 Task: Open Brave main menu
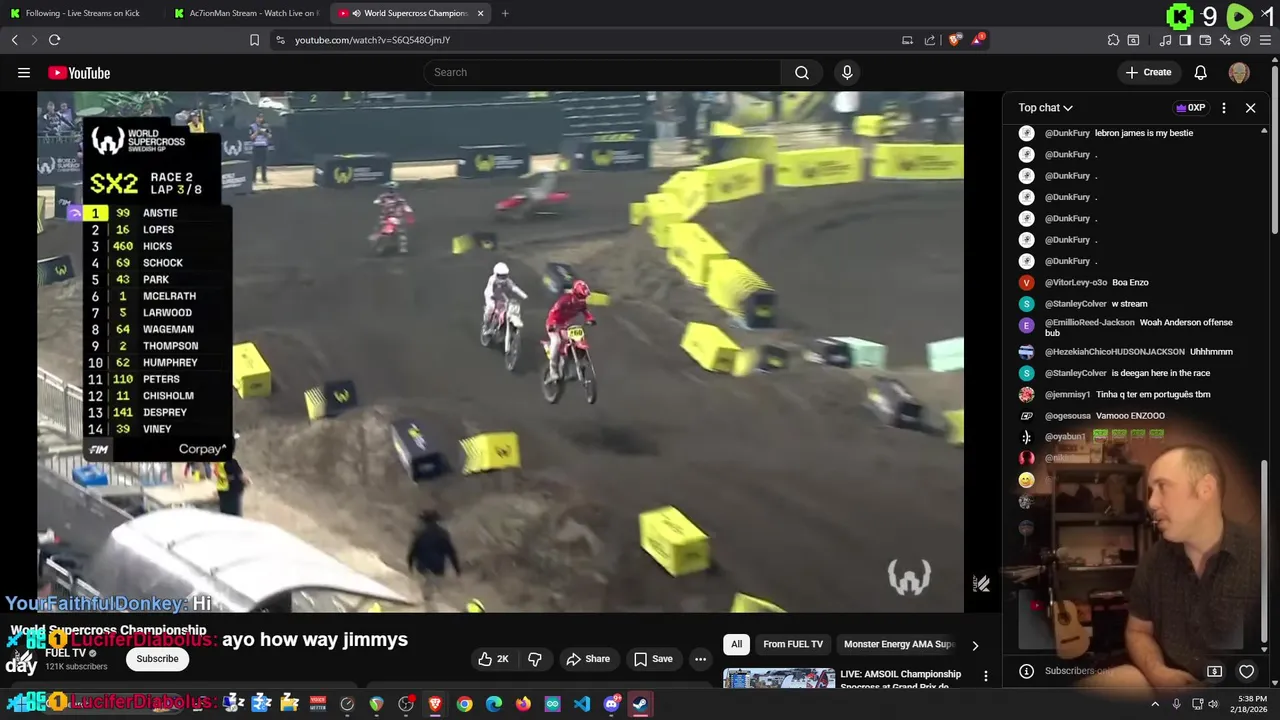1266,40
